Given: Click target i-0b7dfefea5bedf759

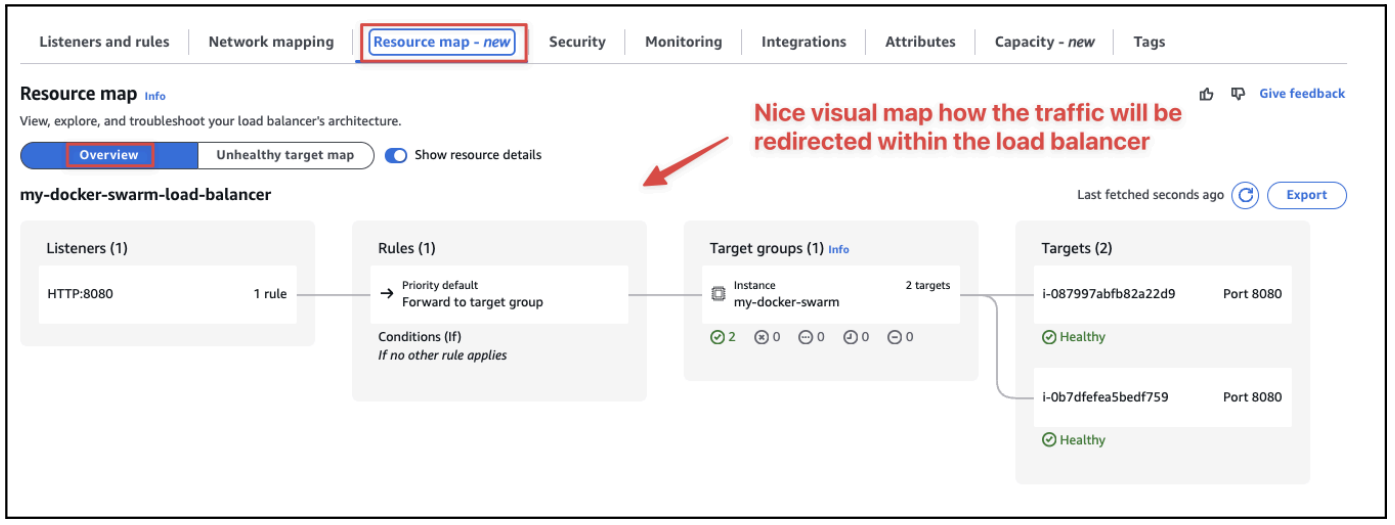Looking at the screenshot, I should coord(1105,397).
